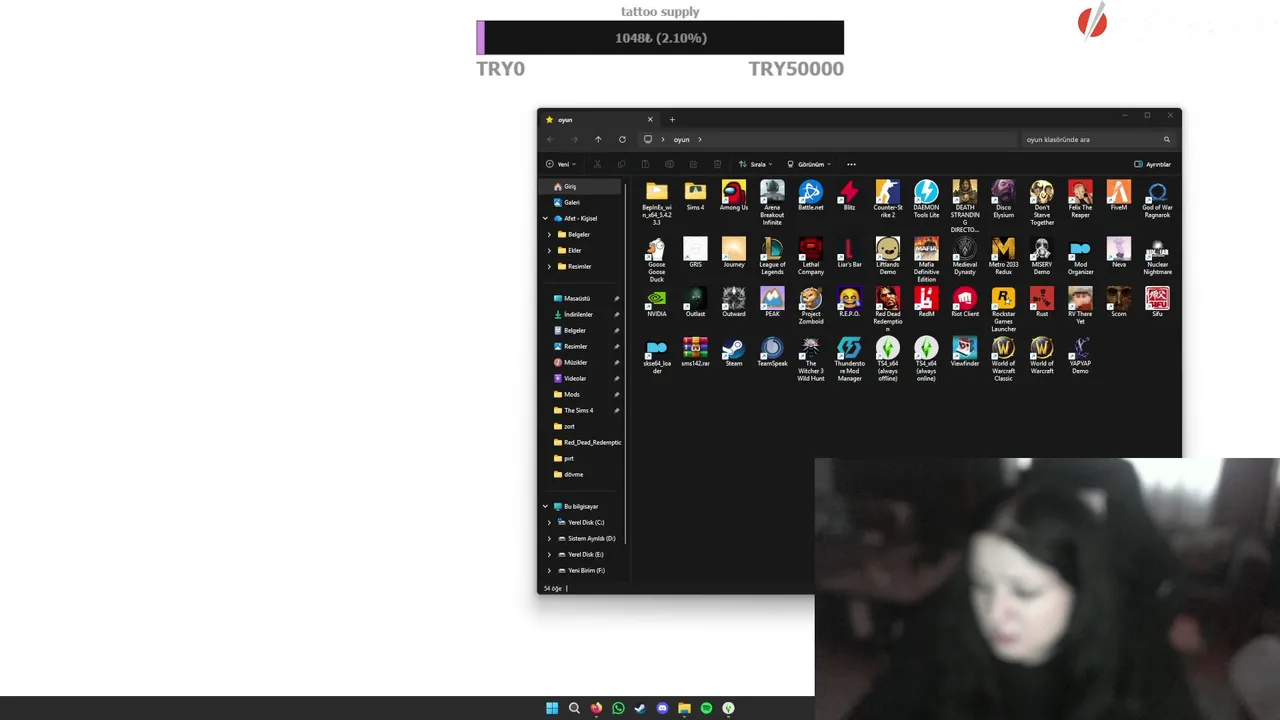This screenshot has height=720, width=1280.
Task: Select the sms142.rar archive file
Action: (695, 353)
